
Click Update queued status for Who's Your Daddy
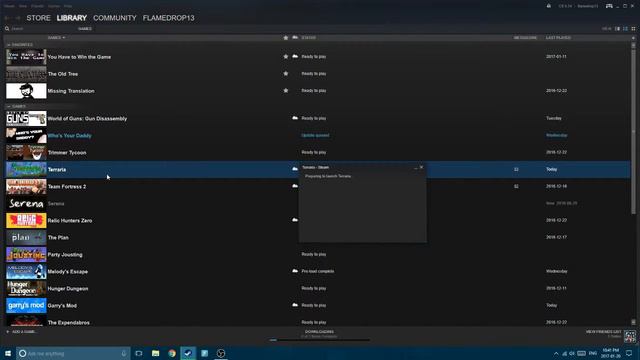pyautogui.click(x=315, y=135)
